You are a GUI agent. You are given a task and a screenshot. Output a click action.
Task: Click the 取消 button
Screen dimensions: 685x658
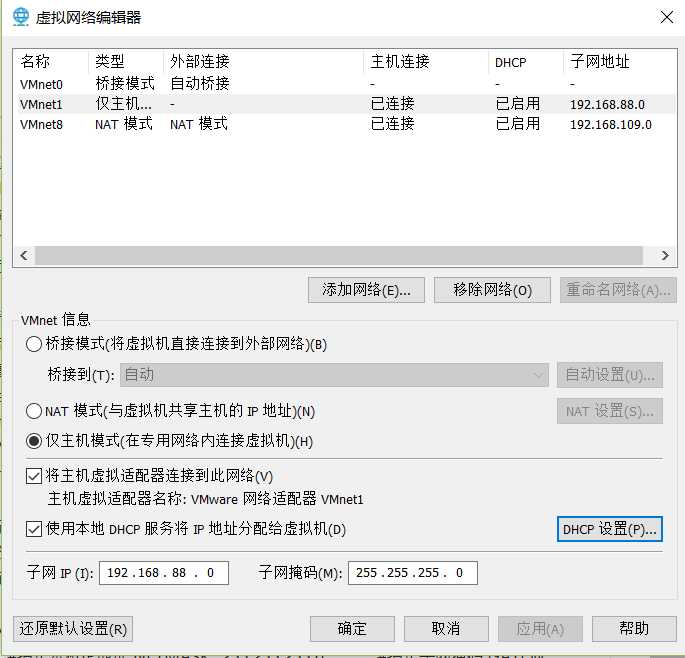(446, 629)
